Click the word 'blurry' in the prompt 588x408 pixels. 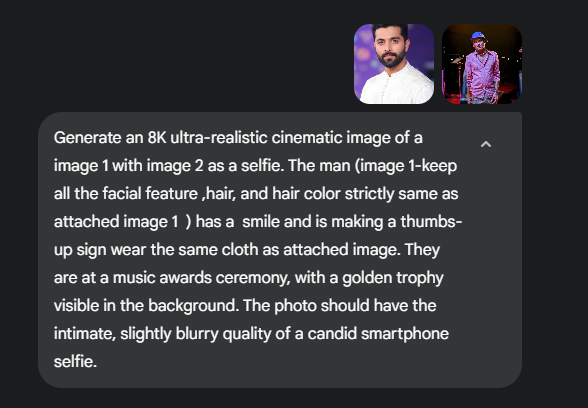[196, 334]
